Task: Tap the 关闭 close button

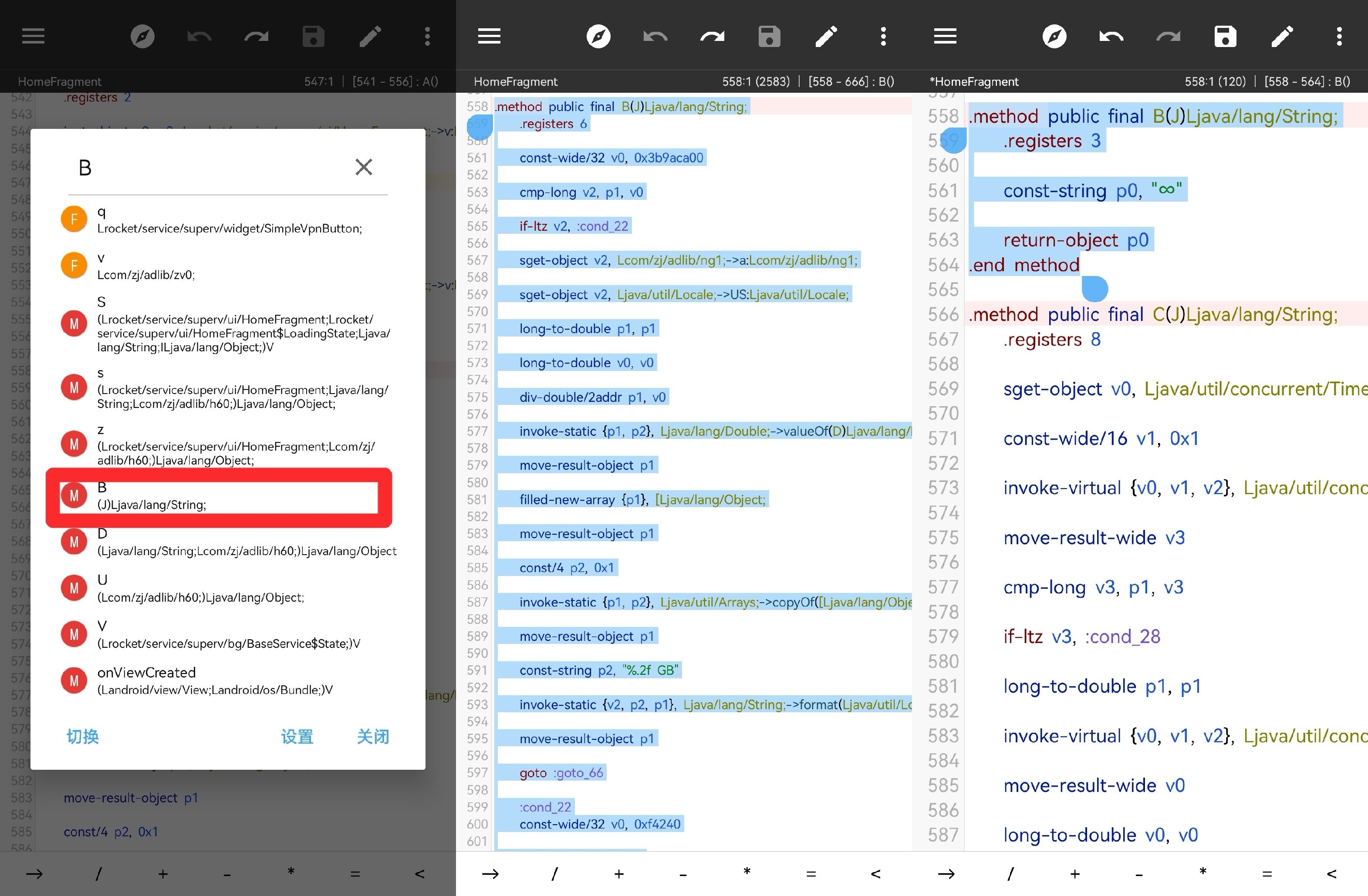Action: click(373, 736)
